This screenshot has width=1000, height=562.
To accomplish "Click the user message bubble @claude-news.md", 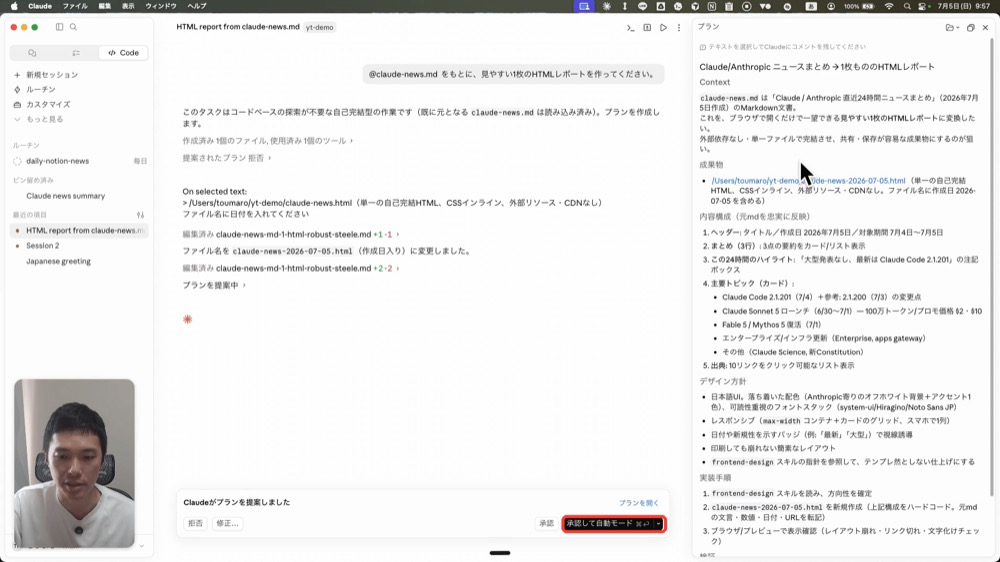I will pos(513,74).
